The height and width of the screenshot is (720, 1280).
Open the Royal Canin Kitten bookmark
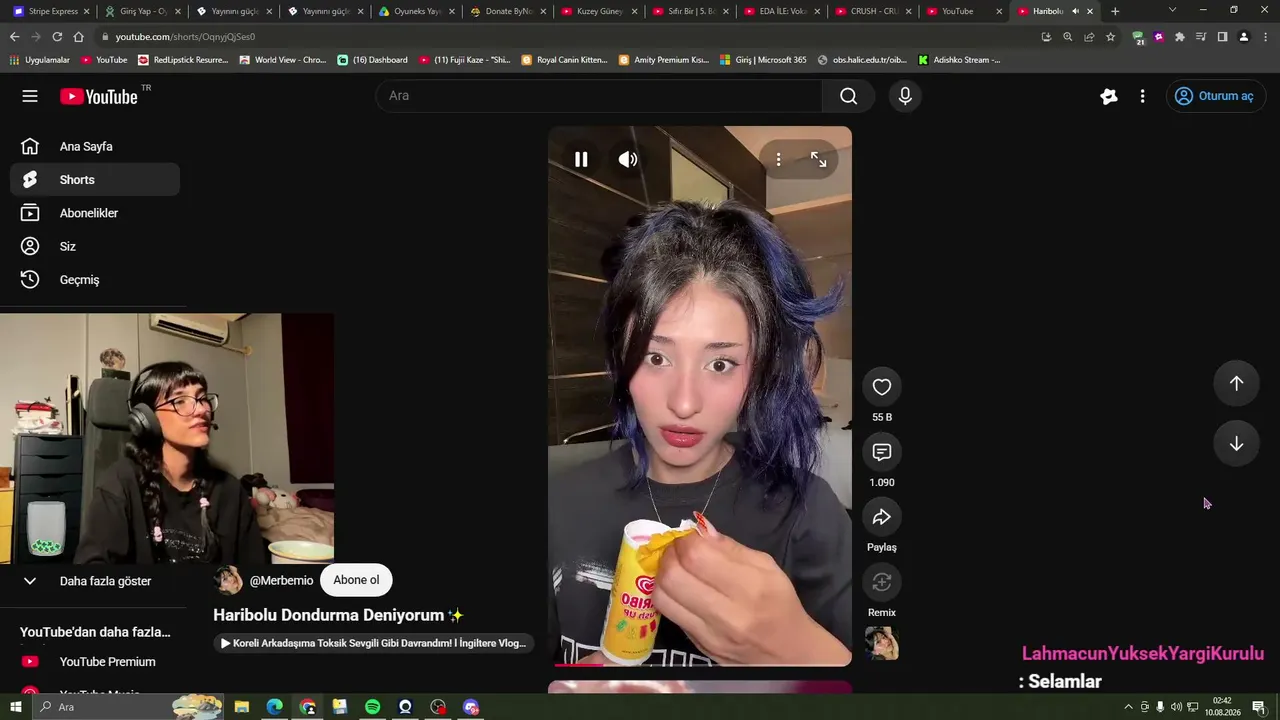pyautogui.click(x=565, y=60)
